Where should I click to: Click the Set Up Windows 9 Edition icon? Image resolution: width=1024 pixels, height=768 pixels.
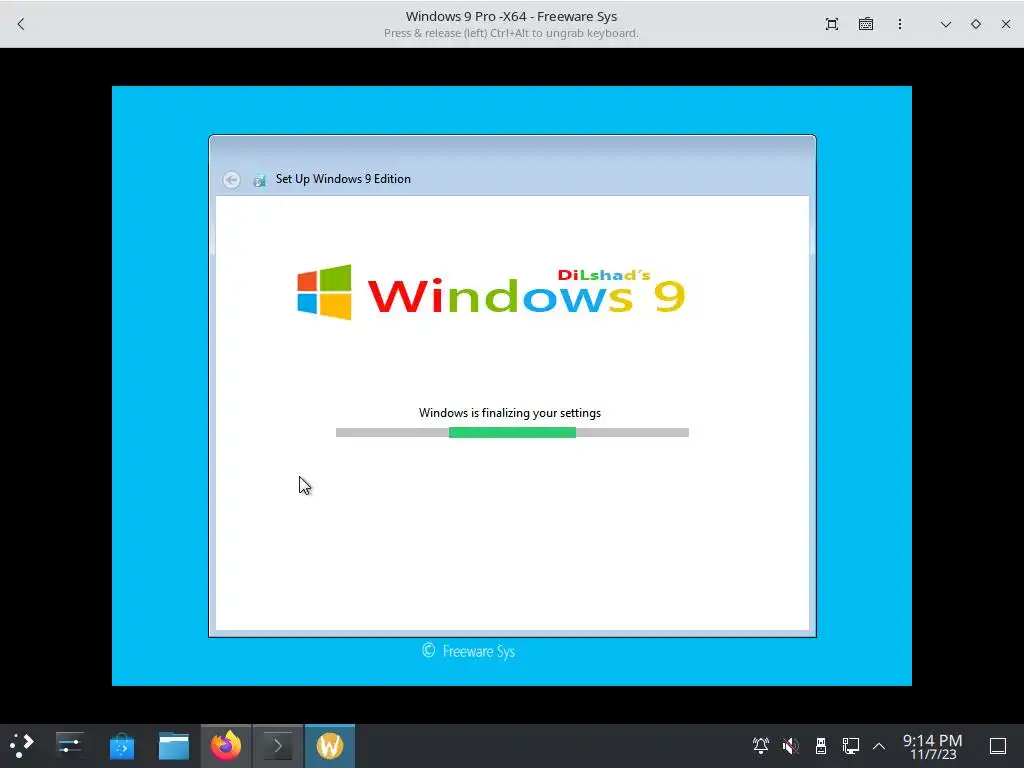(x=259, y=180)
